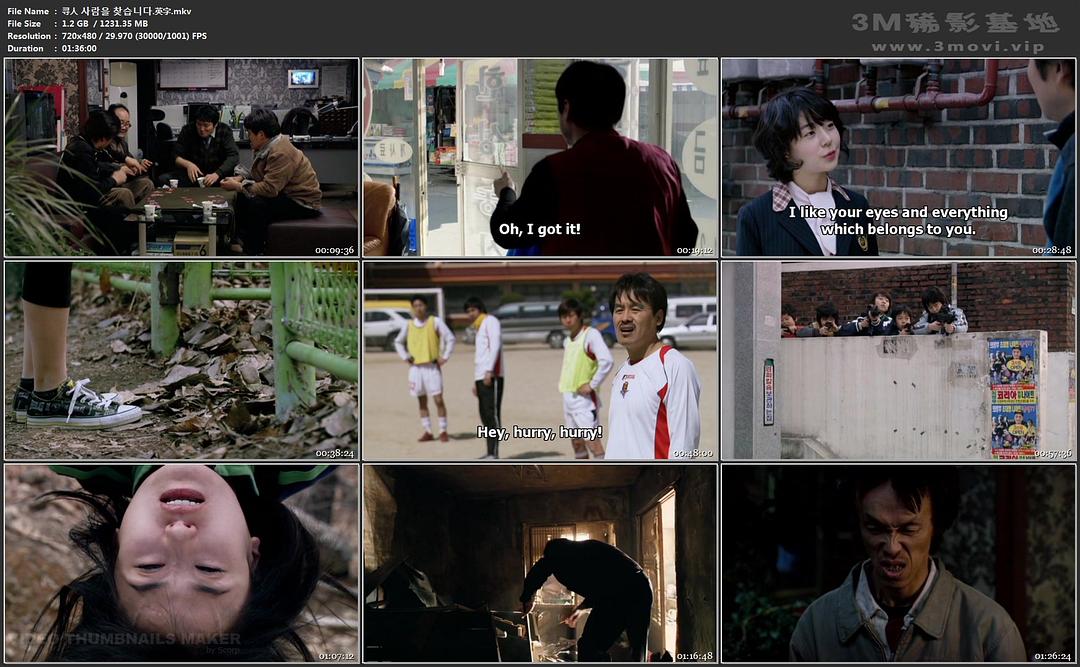Open the upside-down face thumbnail
The image size is (1080, 667).
click(181, 562)
